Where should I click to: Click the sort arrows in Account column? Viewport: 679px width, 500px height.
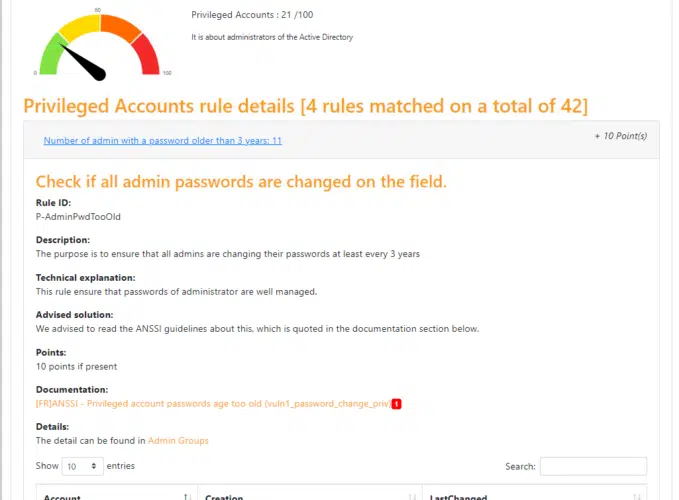click(x=187, y=497)
